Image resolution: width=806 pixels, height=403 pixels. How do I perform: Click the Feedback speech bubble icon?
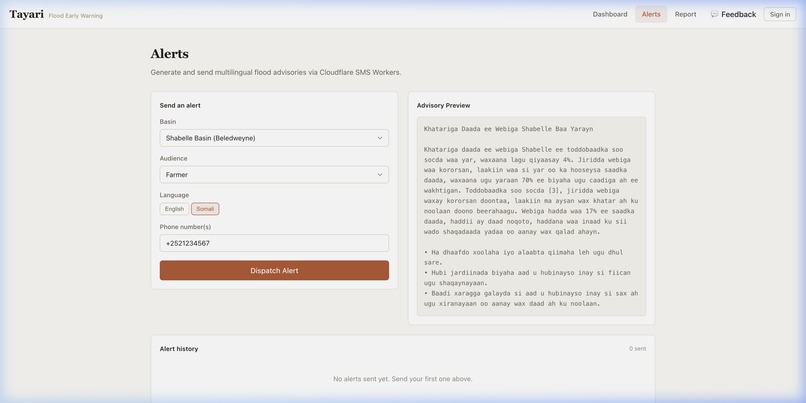[714, 14]
